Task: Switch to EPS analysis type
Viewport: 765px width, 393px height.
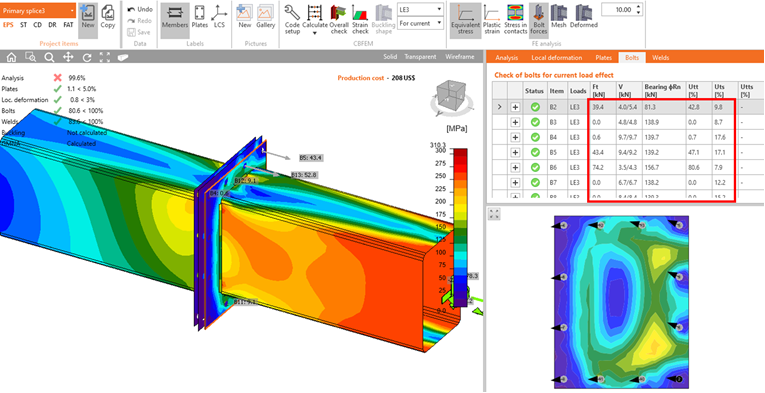Action: point(8,25)
